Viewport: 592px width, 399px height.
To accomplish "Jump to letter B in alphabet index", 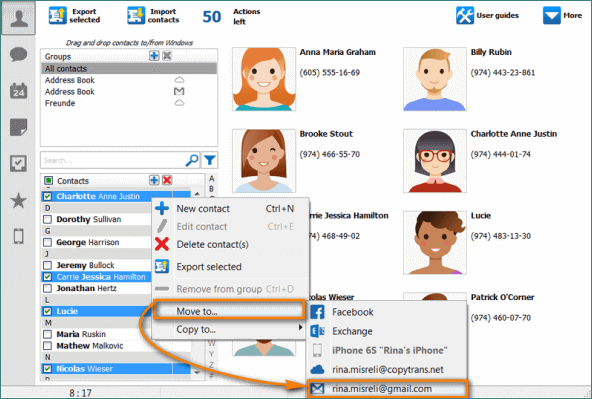I will [x=211, y=188].
